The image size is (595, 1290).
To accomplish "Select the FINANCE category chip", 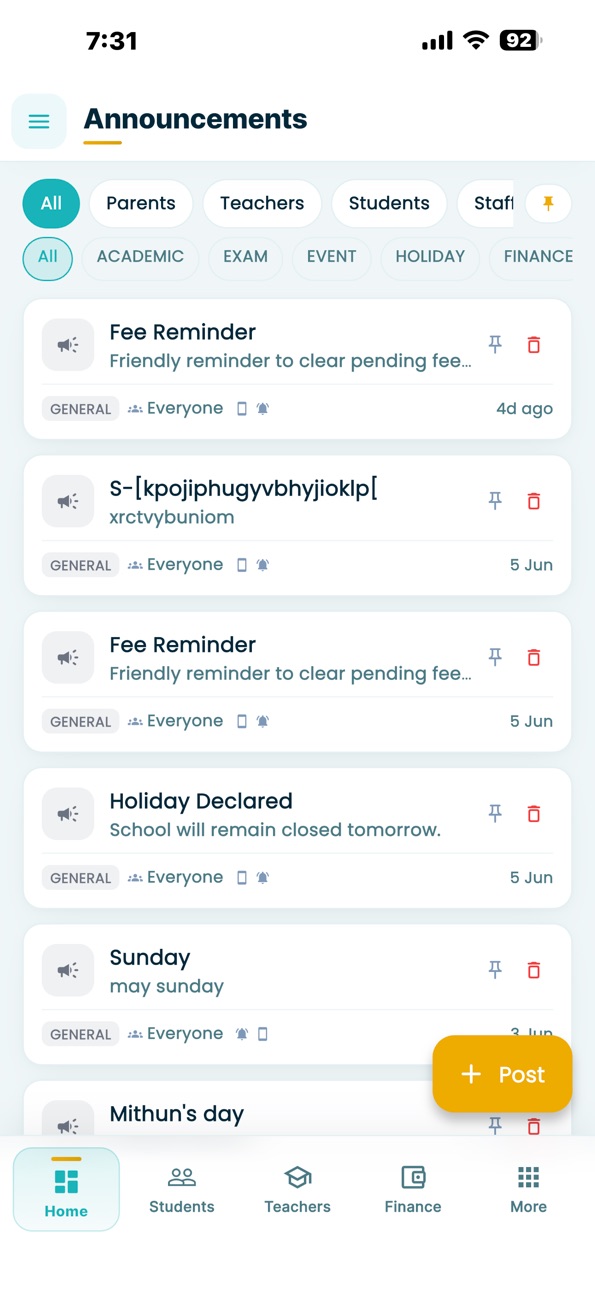I will [x=538, y=257].
